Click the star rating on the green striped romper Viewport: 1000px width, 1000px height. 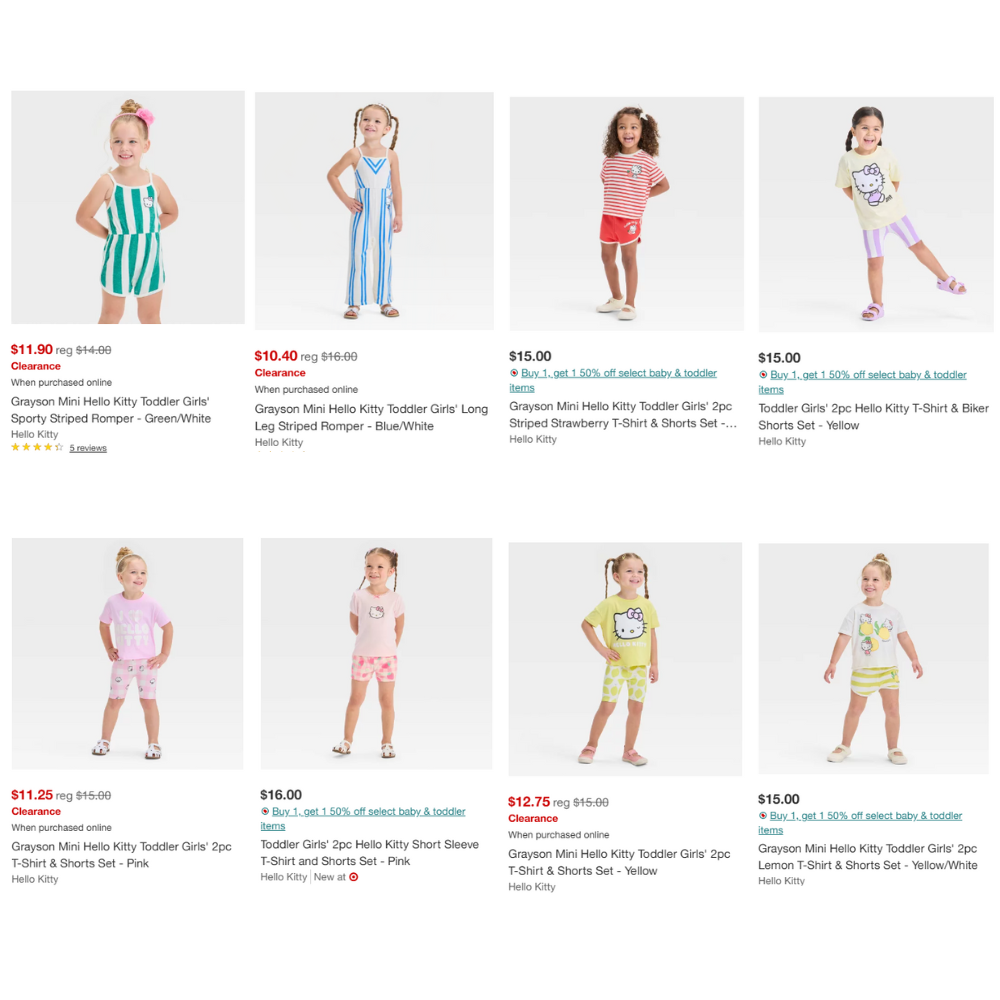coord(37,448)
